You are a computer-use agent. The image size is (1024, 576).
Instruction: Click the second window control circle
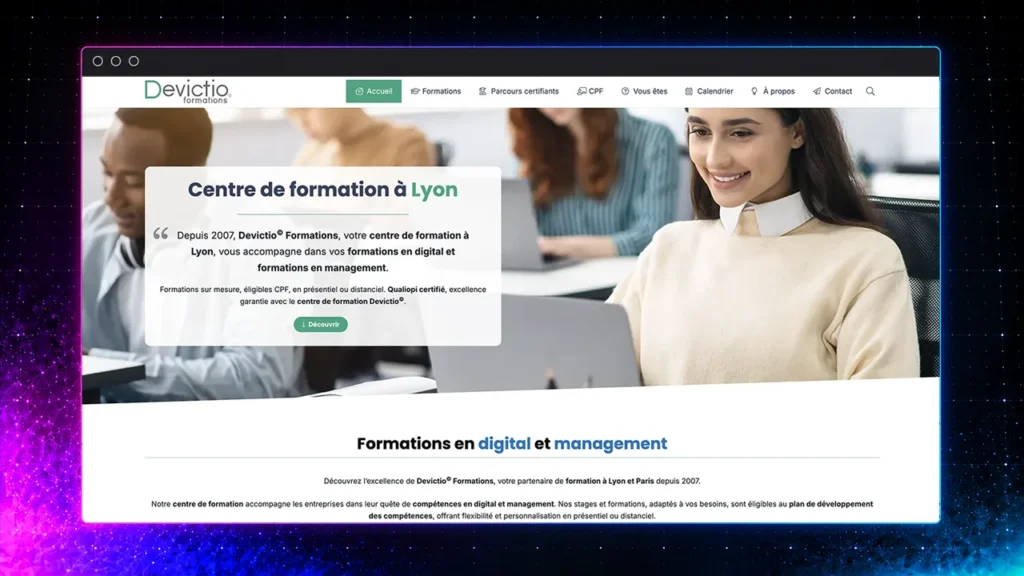(116, 61)
